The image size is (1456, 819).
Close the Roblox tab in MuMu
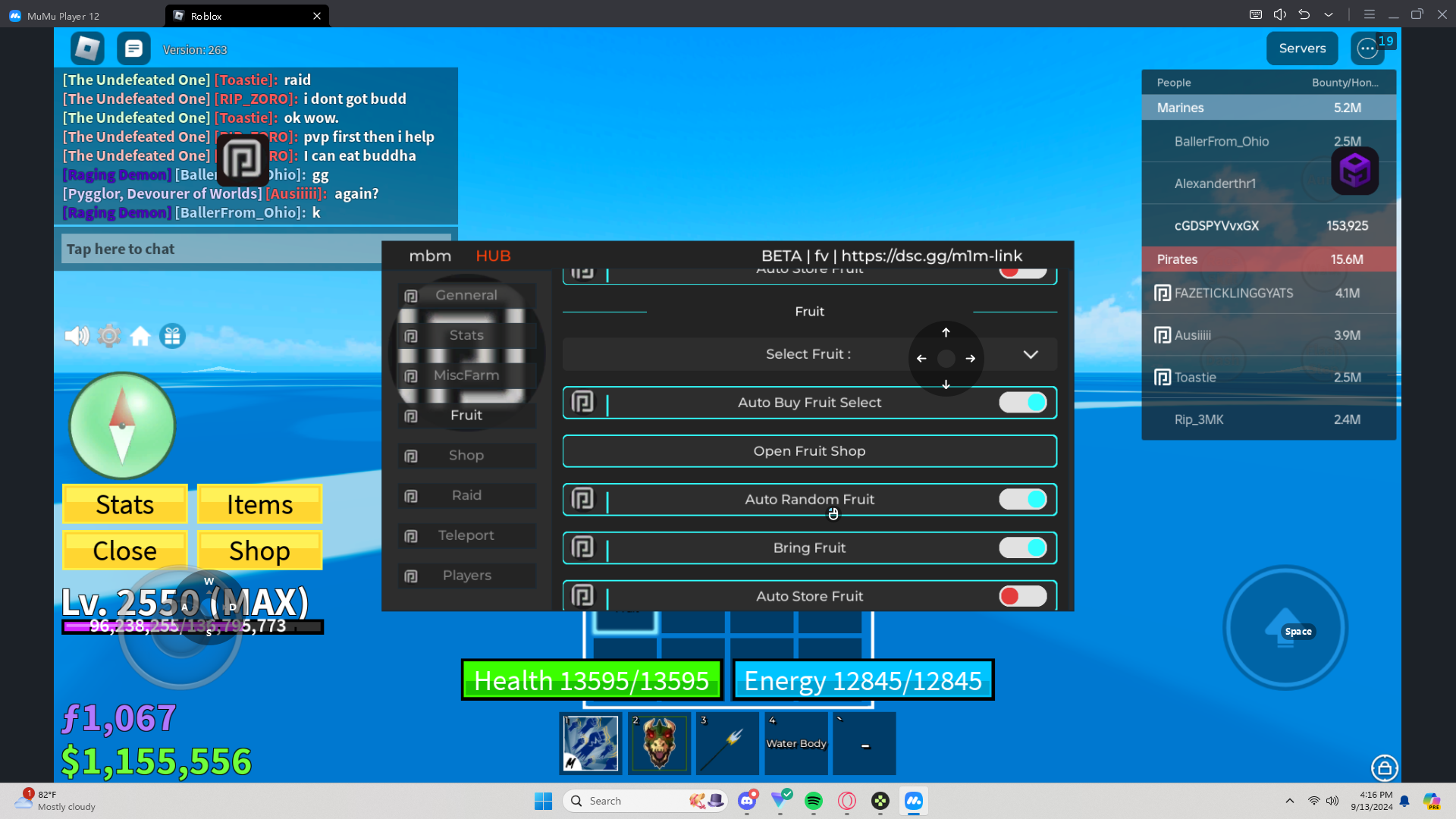(x=317, y=16)
